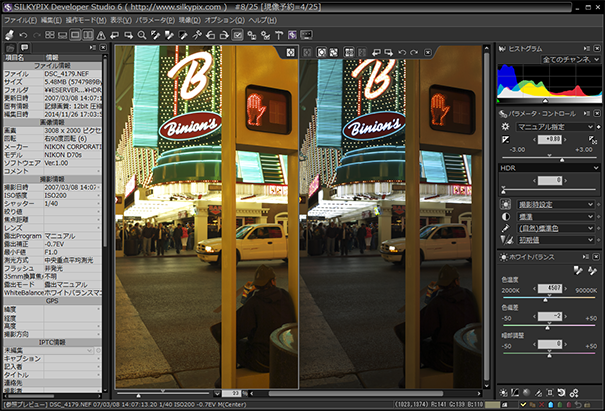Click the batch development of marked icon

[x=265, y=36]
